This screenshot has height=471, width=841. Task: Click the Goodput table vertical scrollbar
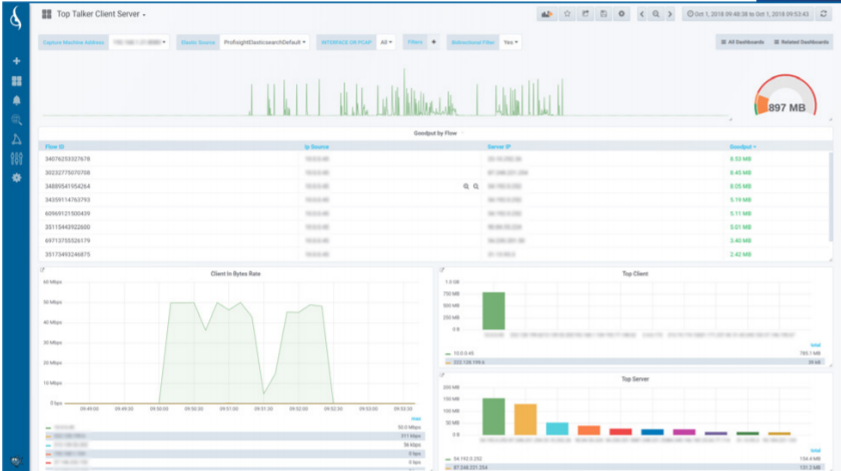click(830, 196)
